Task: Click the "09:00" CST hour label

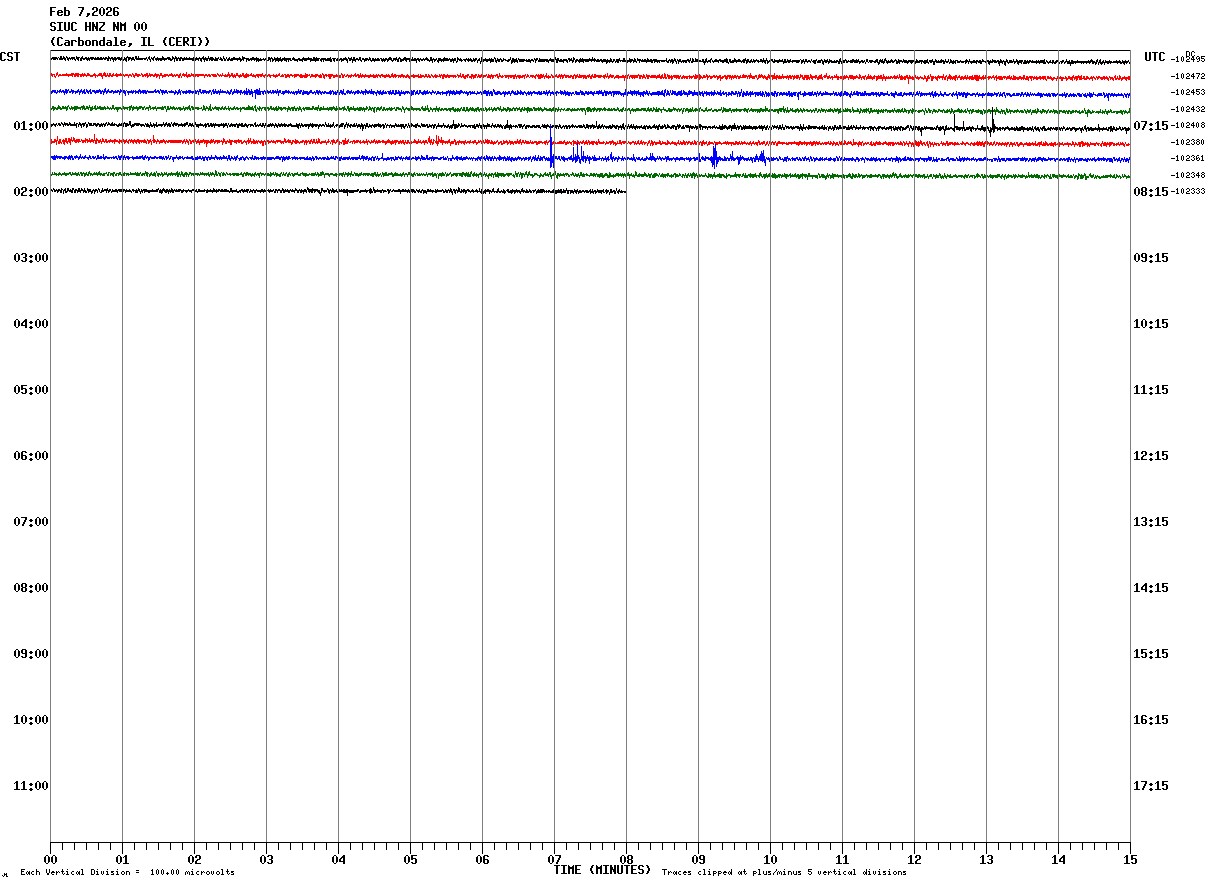Action: coord(31,654)
